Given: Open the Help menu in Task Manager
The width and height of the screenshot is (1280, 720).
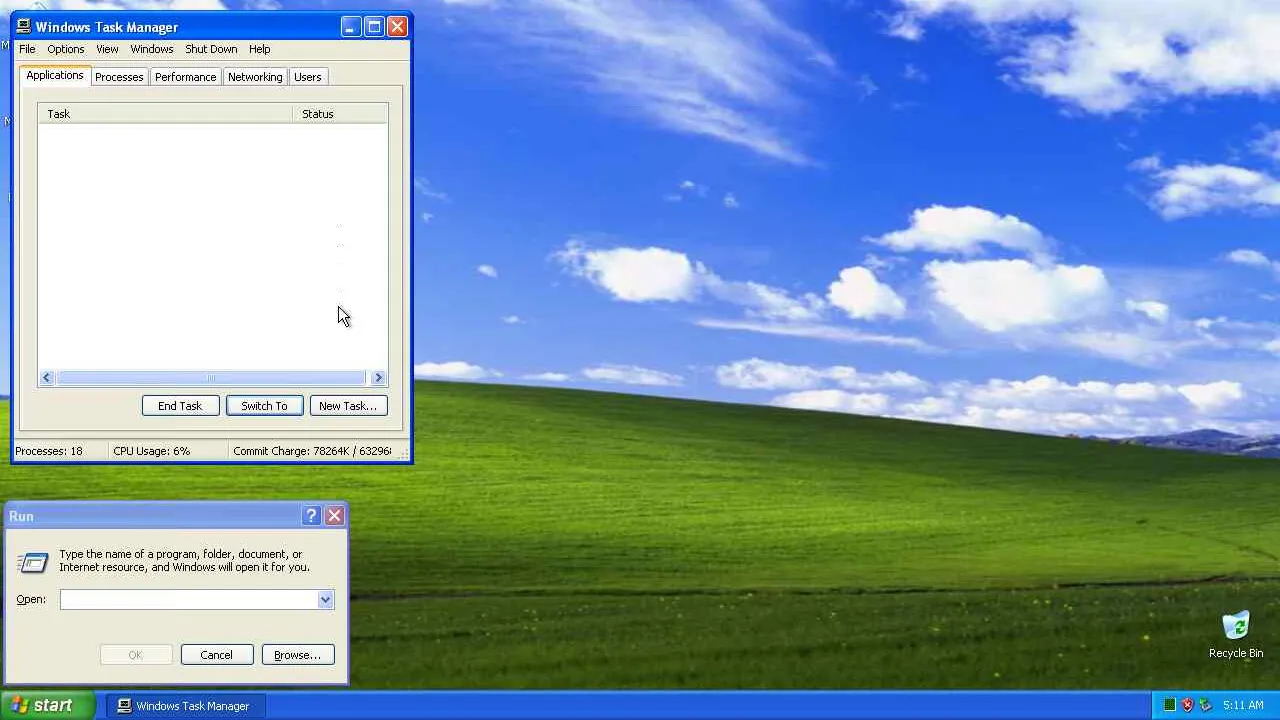Looking at the screenshot, I should [259, 49].
